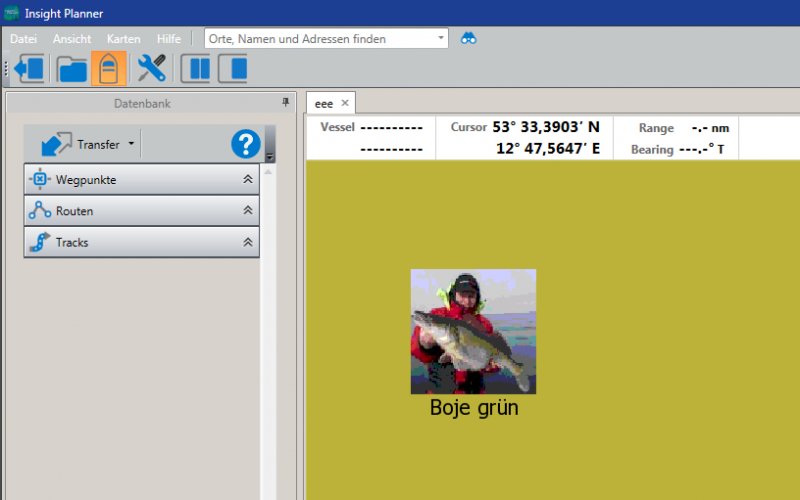
Task: Collapse the Tracks section
Action: point(247,242)
